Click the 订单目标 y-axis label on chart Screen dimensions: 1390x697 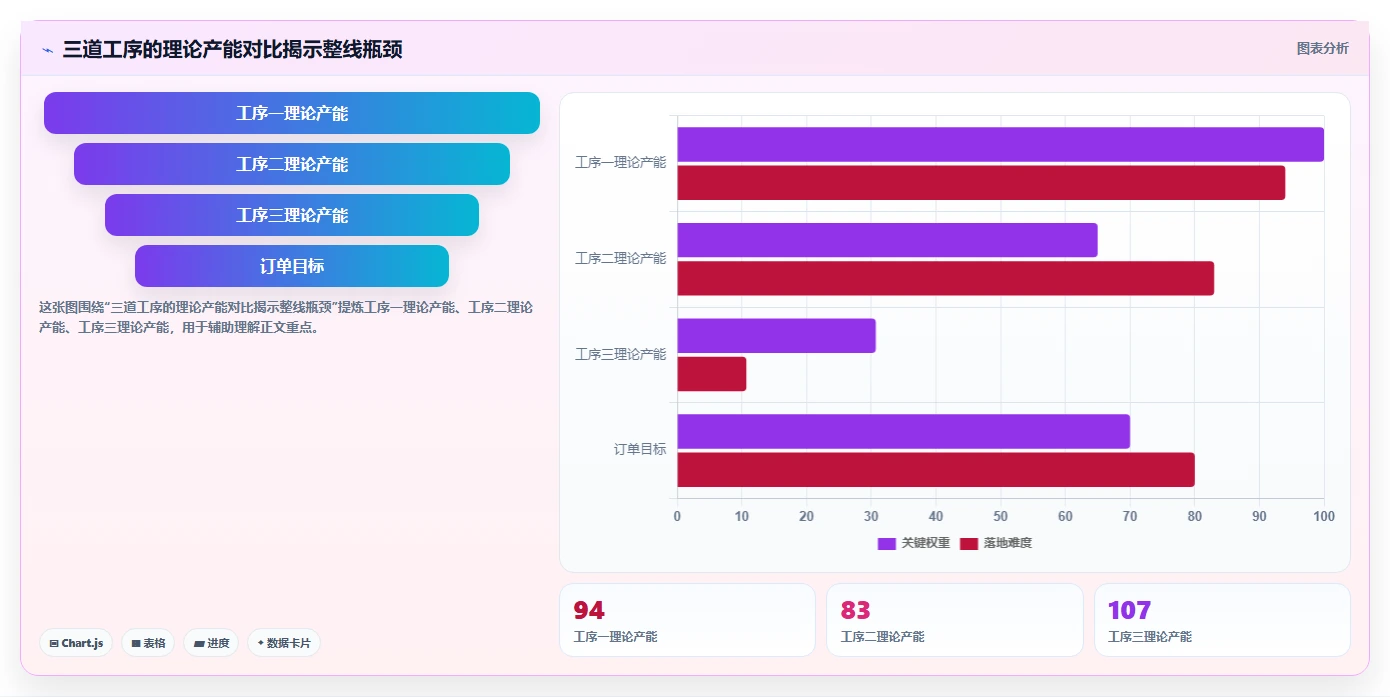[x=640, y=449]
